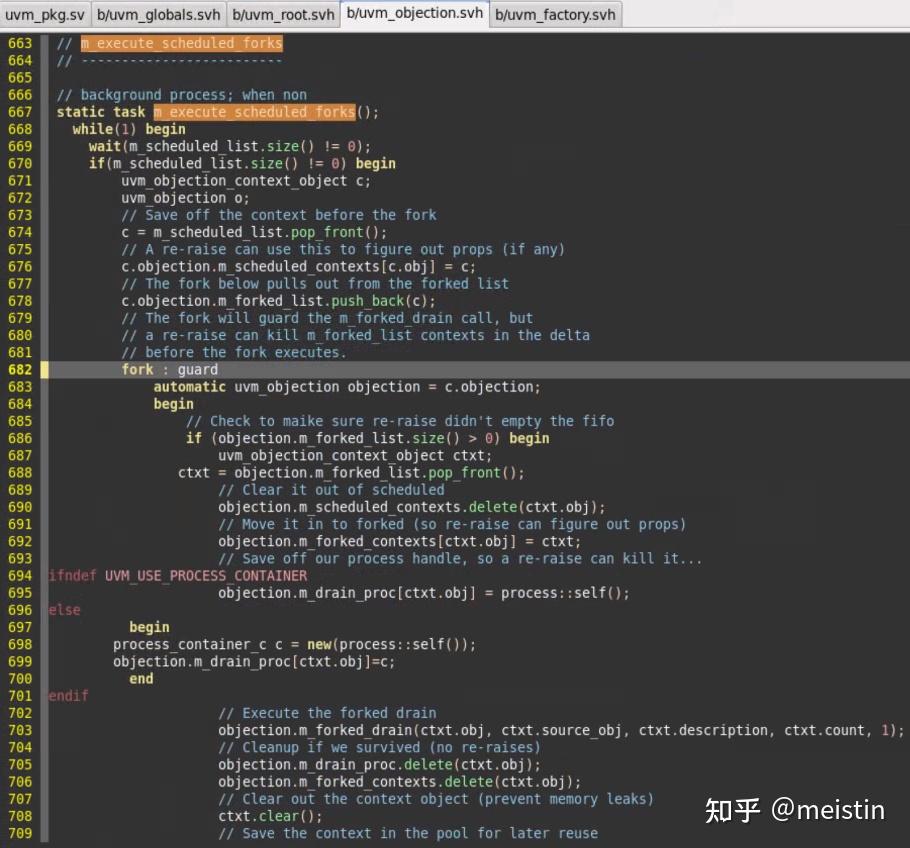Click the active b/uvm_objection.svh tab

coord(415,14)
